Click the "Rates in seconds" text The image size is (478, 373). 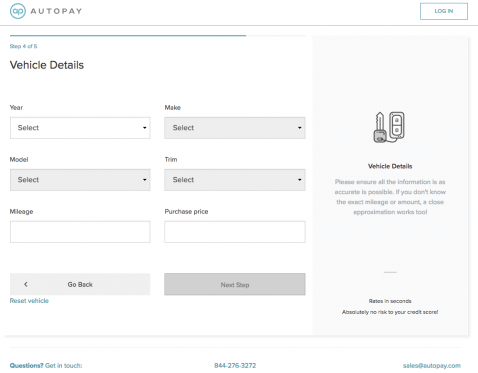[390, 301]
